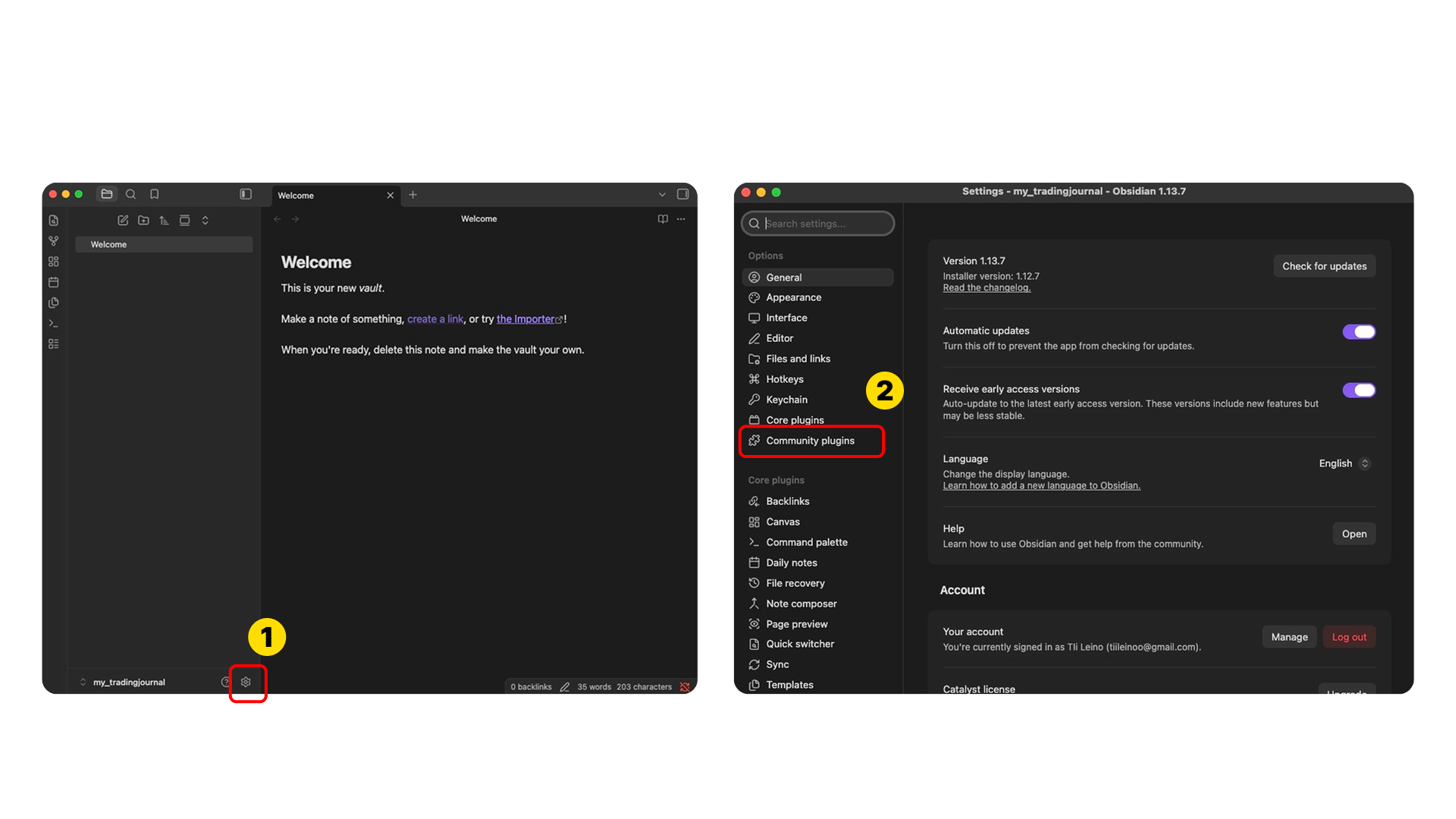This screenshot has width=1456, height=819.
Task: Switch to reading view book icon
Action: click(663, 219)
